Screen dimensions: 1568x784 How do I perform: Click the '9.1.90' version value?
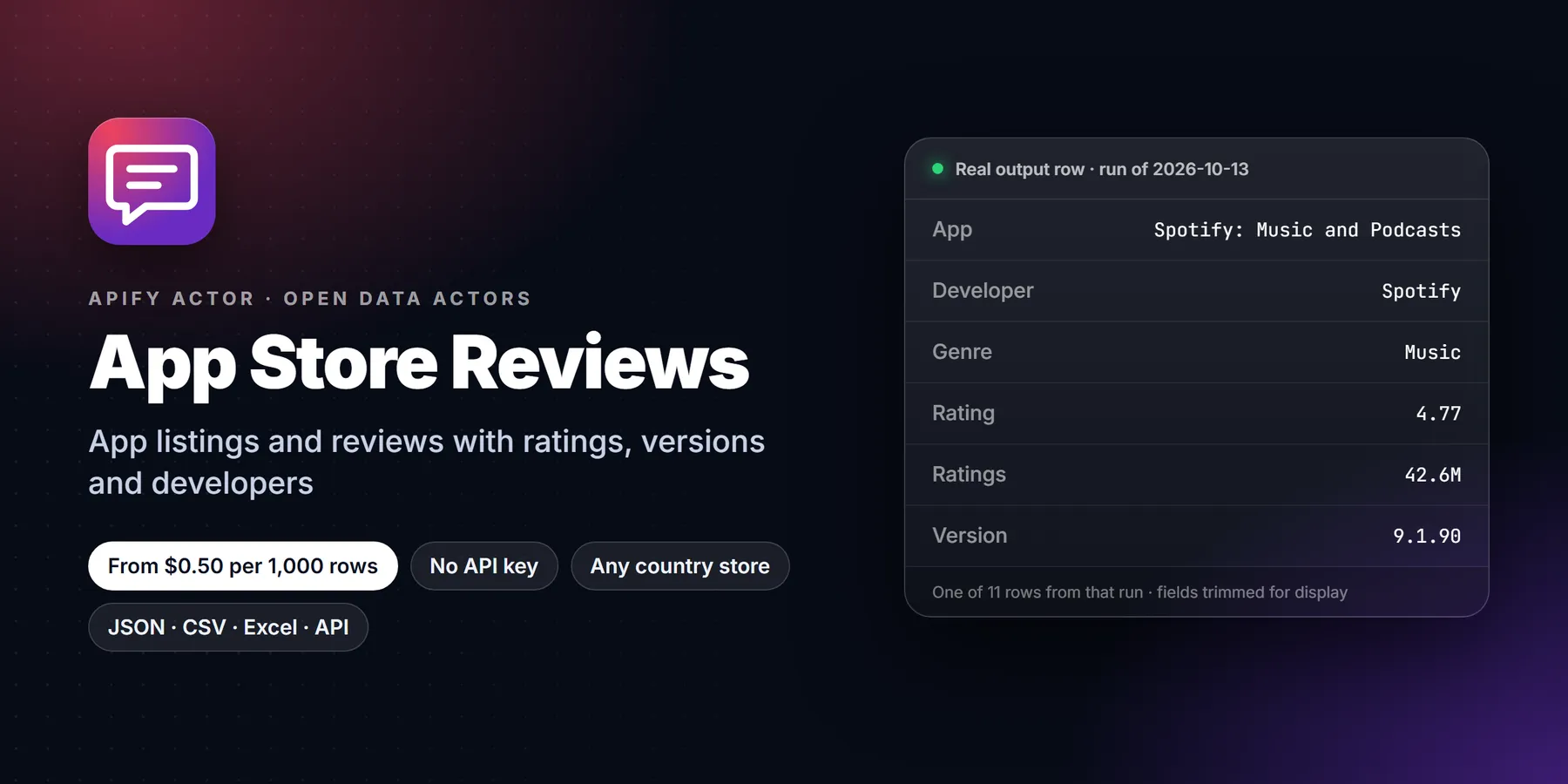pyautogui.click(x=1427, y=536)
